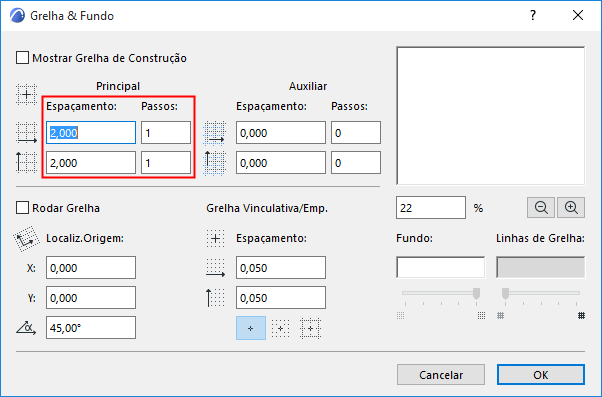Viewport: 602px width, 397px height.
Task: Click the Auxiliar horizontal Passos field
Action: [x=356, y=133]
